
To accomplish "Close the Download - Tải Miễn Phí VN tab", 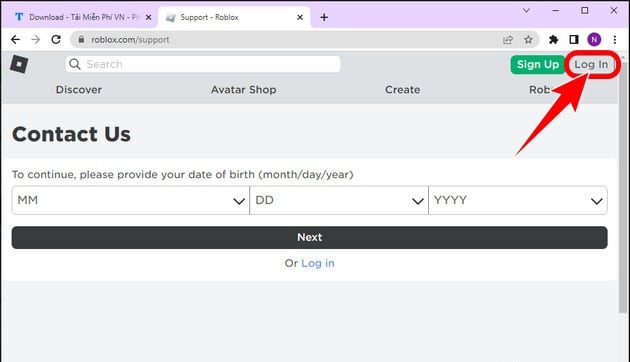I will point(148,17).
